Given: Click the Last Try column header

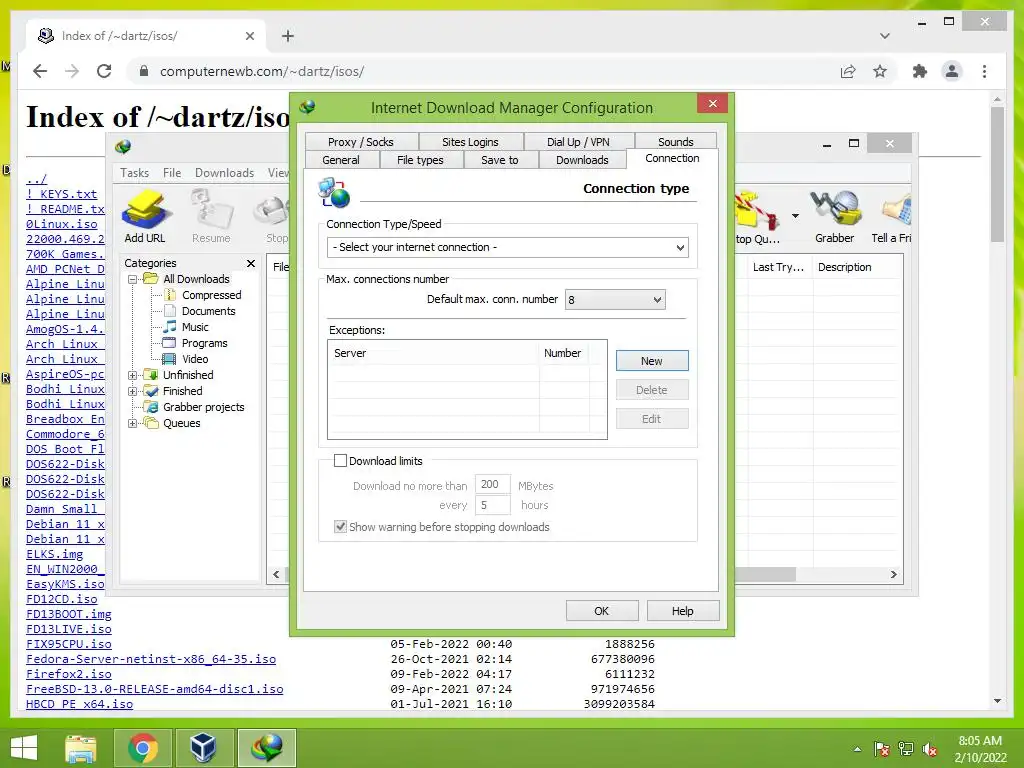Looking at the screenshot, I should (779, 267).
